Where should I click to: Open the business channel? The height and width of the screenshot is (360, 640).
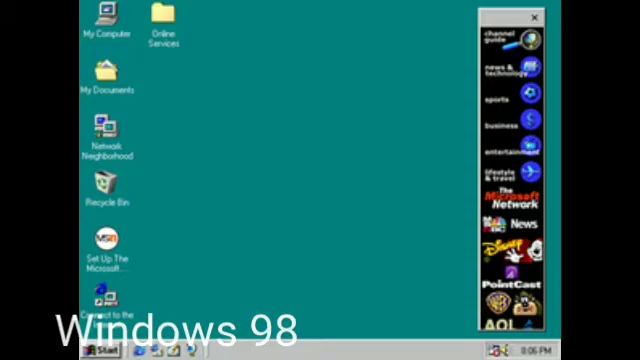tap(512, 120)
